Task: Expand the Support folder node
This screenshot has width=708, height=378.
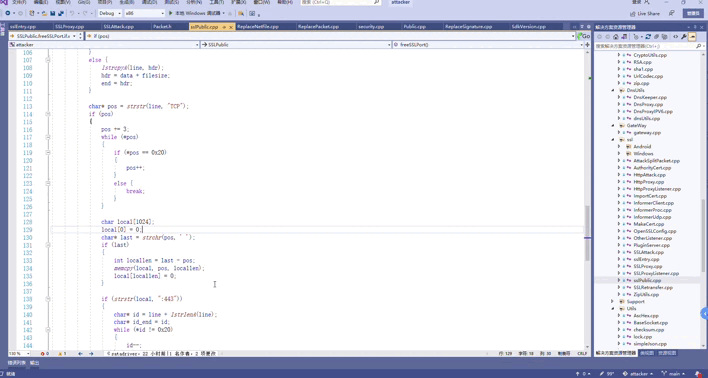Action: [x=613, y=301]
